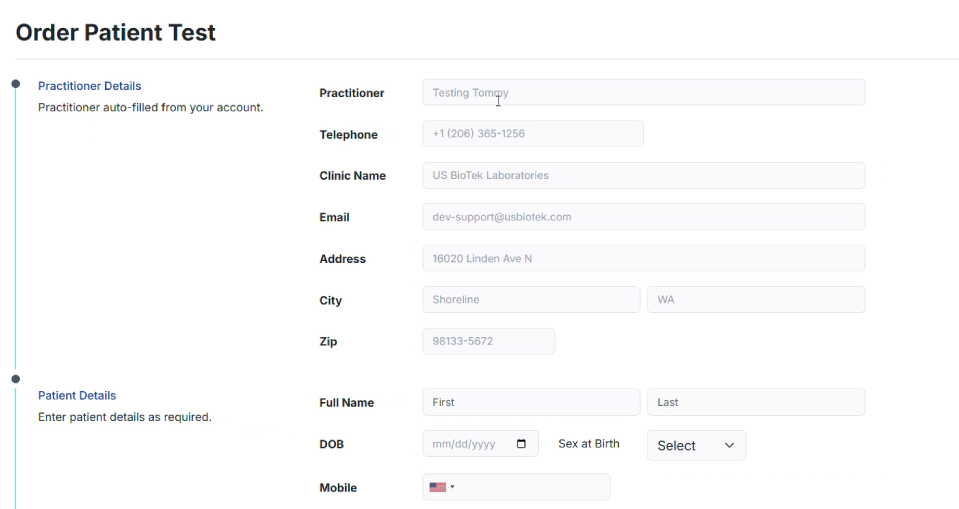Screen dimensions: 959x509
Task: Click the Telephone field
Action: click(533, 133)
